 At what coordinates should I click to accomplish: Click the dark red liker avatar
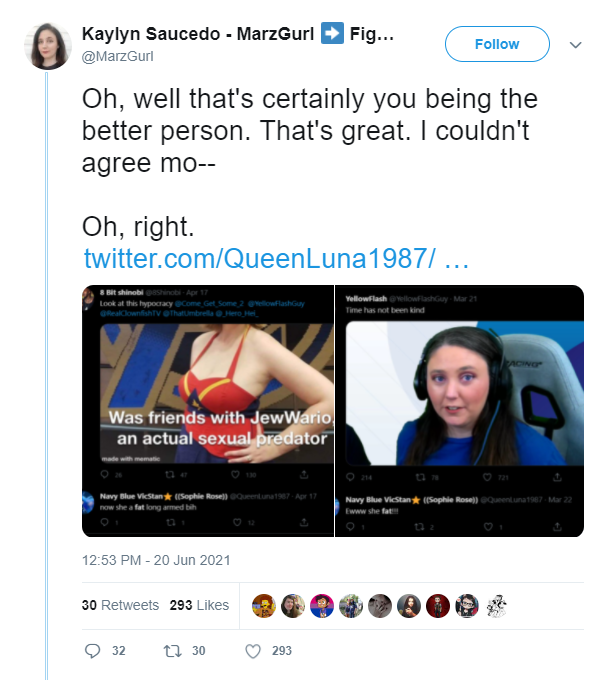coord(438,606)
